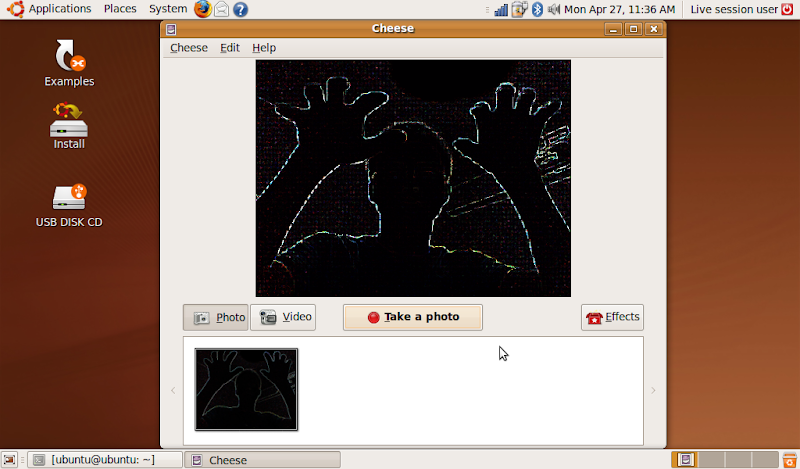Click the red power shutdown icon
800x469 pixels.
coord(788,9)
